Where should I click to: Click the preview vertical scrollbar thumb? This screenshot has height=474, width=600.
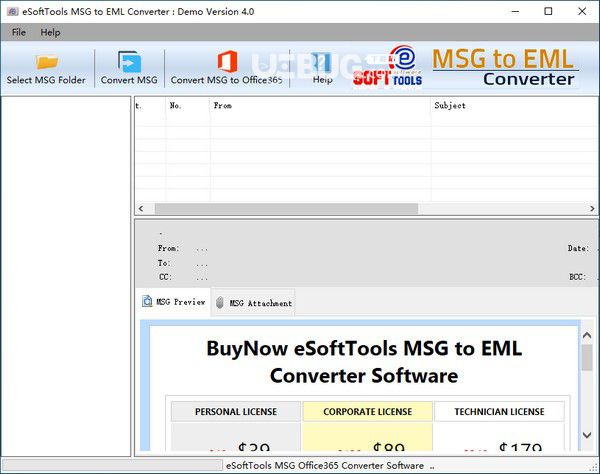tap(587, 357)
